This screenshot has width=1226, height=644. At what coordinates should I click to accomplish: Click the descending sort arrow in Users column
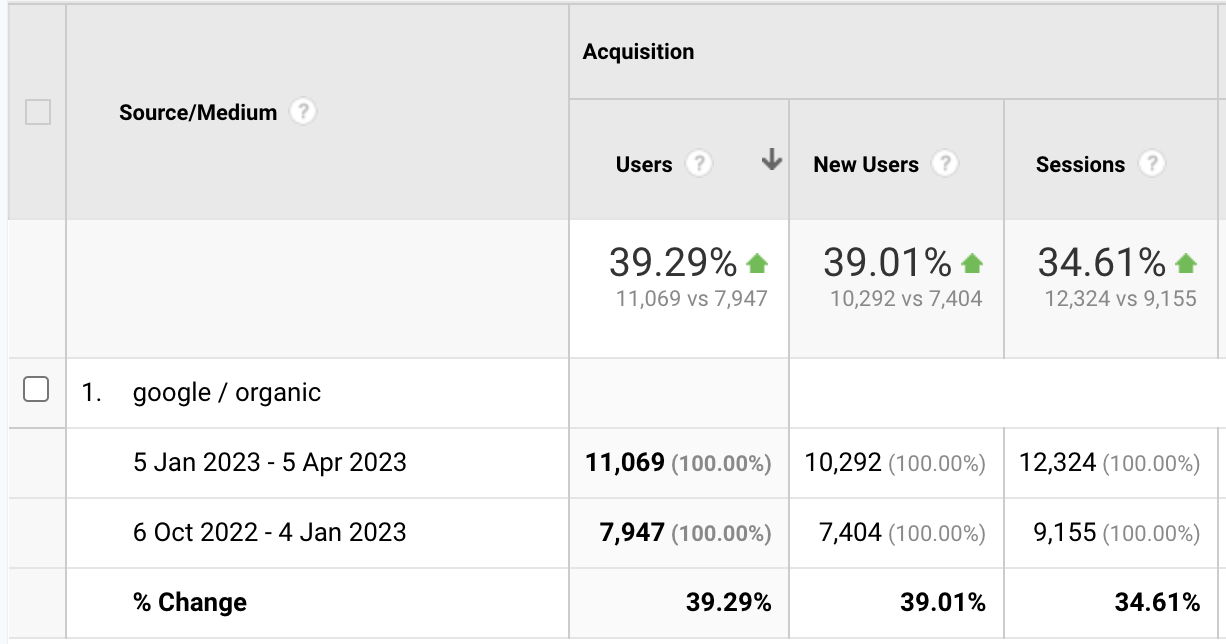click(x=771, y=160)
